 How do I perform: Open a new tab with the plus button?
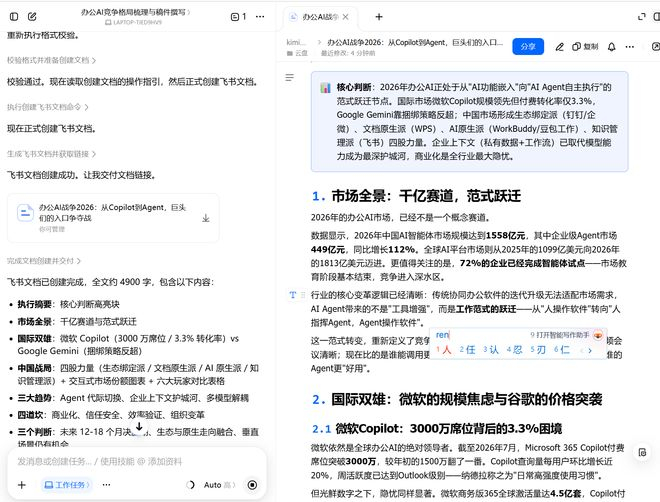click(x=379, y=17)
